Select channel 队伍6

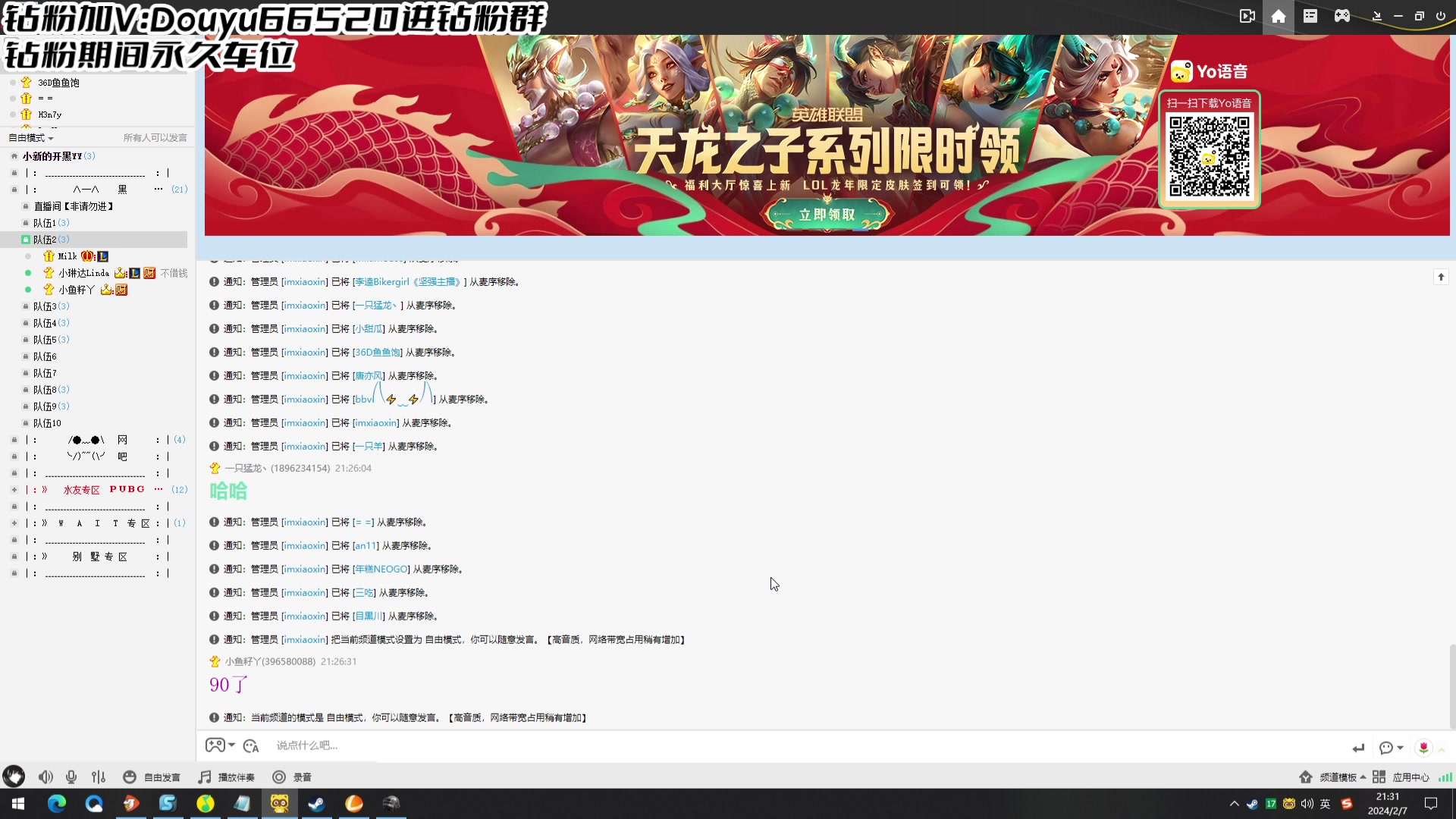pyautogui.click(x=45, y=356)
